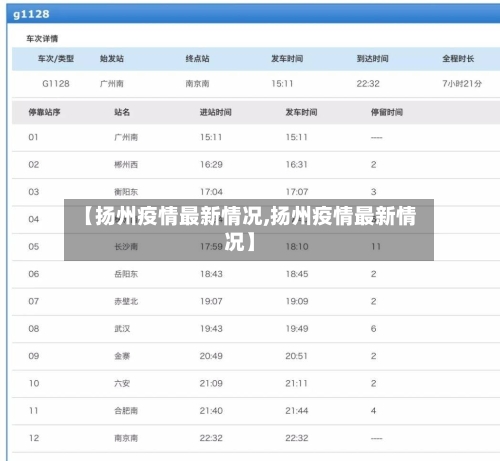Select stay duration 3 in row 03
This screenshot has width=500, height=461.
tap(374, 192)
